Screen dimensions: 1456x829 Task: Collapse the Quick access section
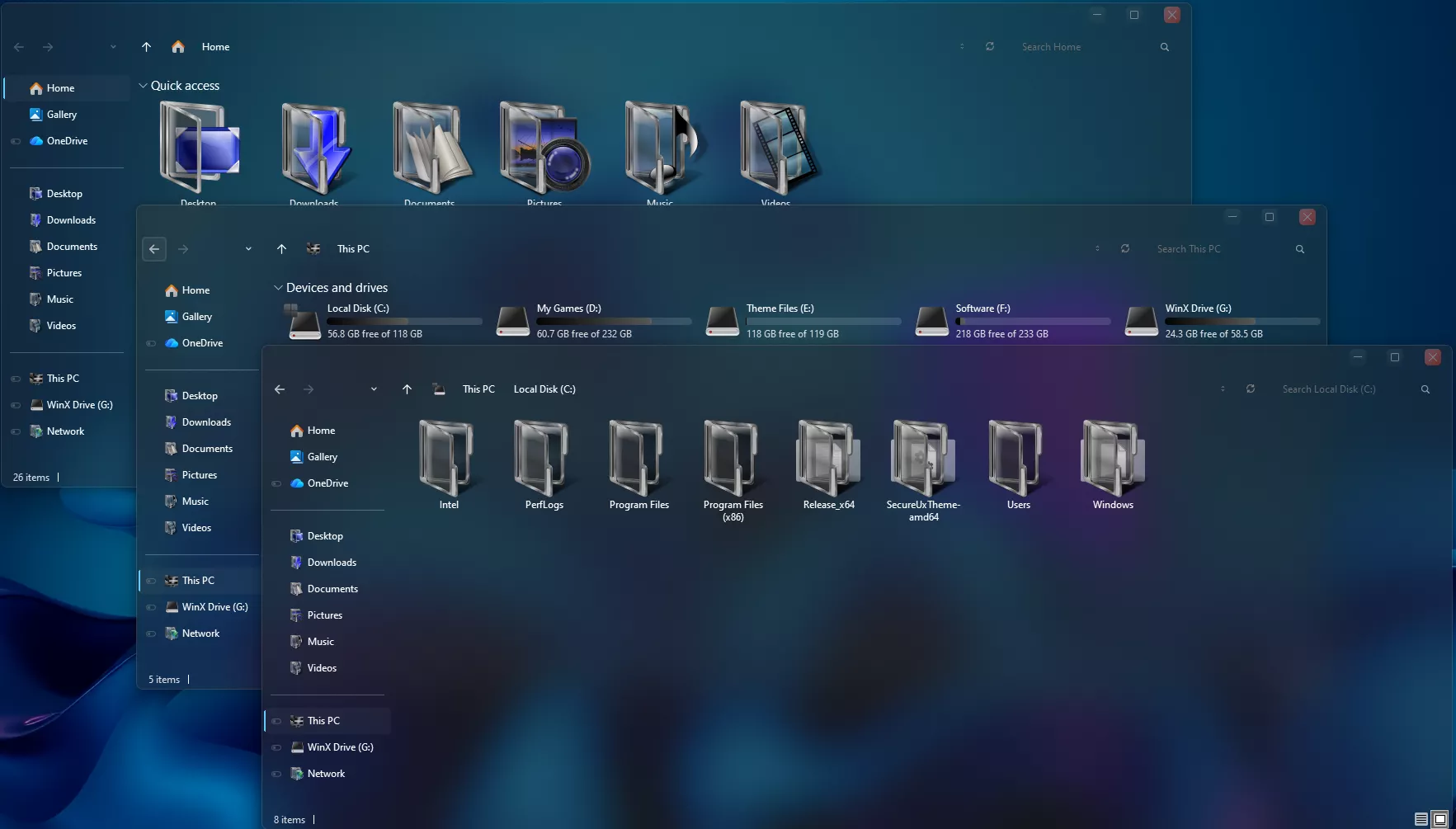tap(143, 86)
